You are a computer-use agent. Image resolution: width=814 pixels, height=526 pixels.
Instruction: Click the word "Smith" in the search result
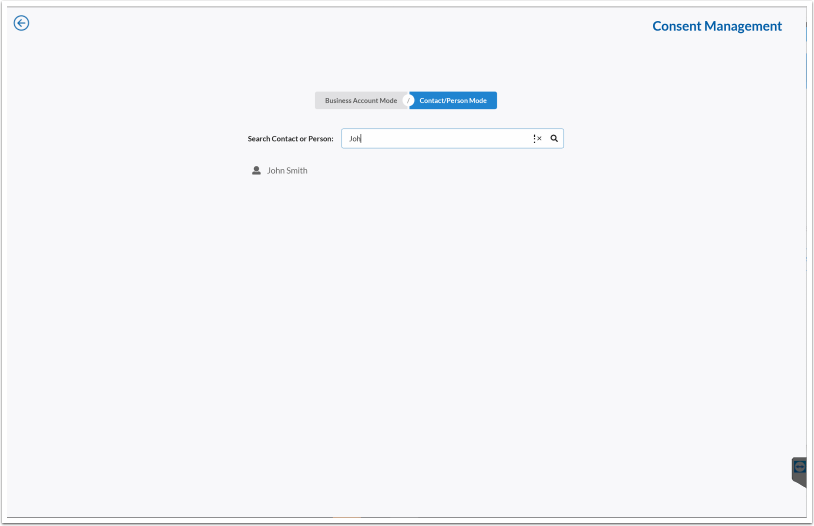[x=297, y=171]
